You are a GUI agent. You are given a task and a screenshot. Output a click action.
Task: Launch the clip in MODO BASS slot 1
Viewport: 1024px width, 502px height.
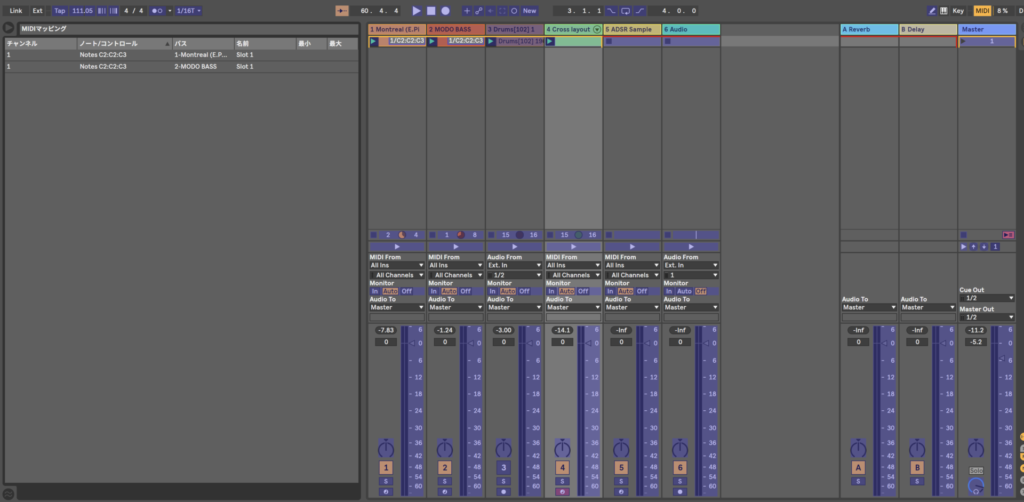click(x=433, y=41)
